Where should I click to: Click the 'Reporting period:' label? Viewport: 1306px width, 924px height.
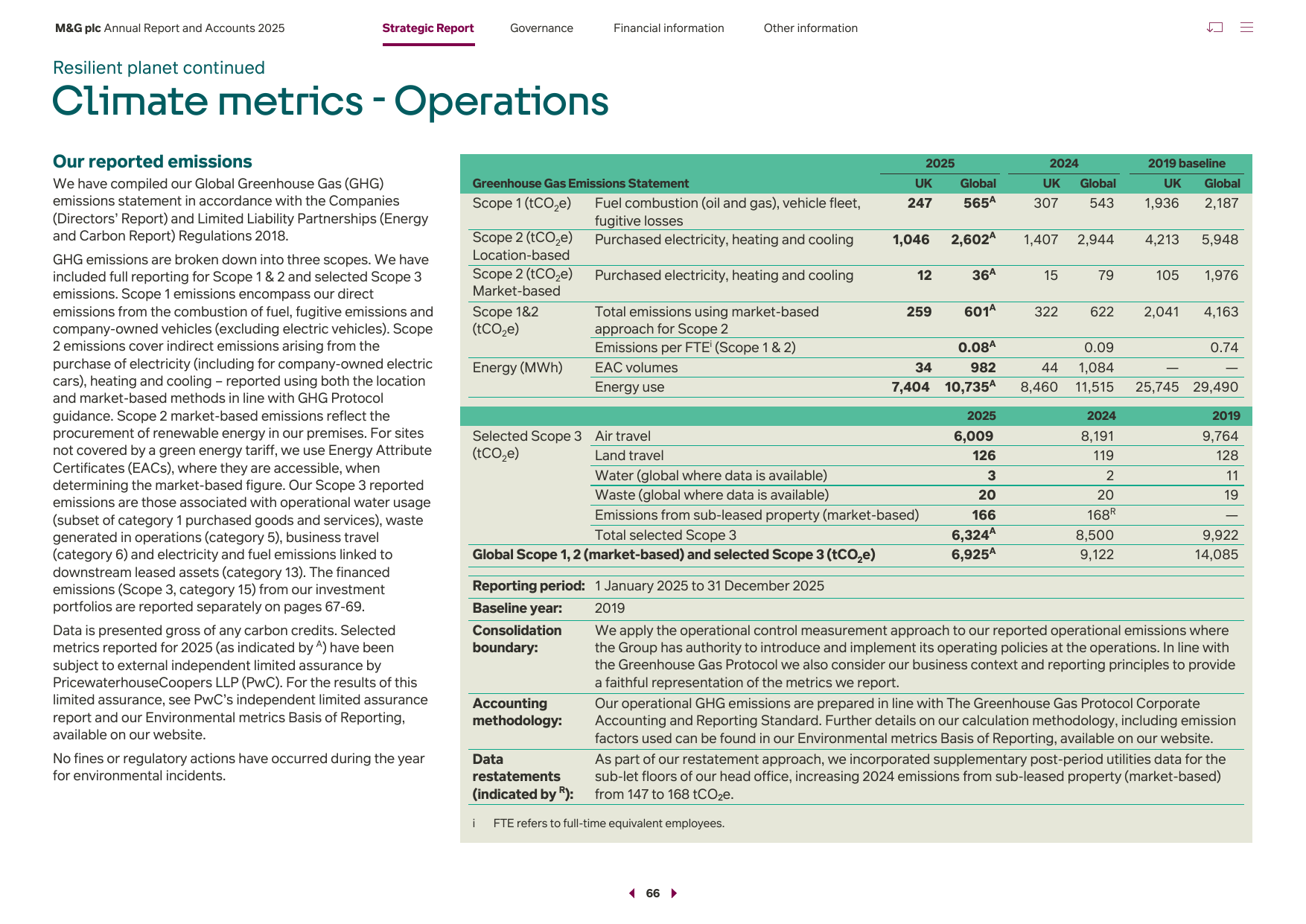coord(529,586)
